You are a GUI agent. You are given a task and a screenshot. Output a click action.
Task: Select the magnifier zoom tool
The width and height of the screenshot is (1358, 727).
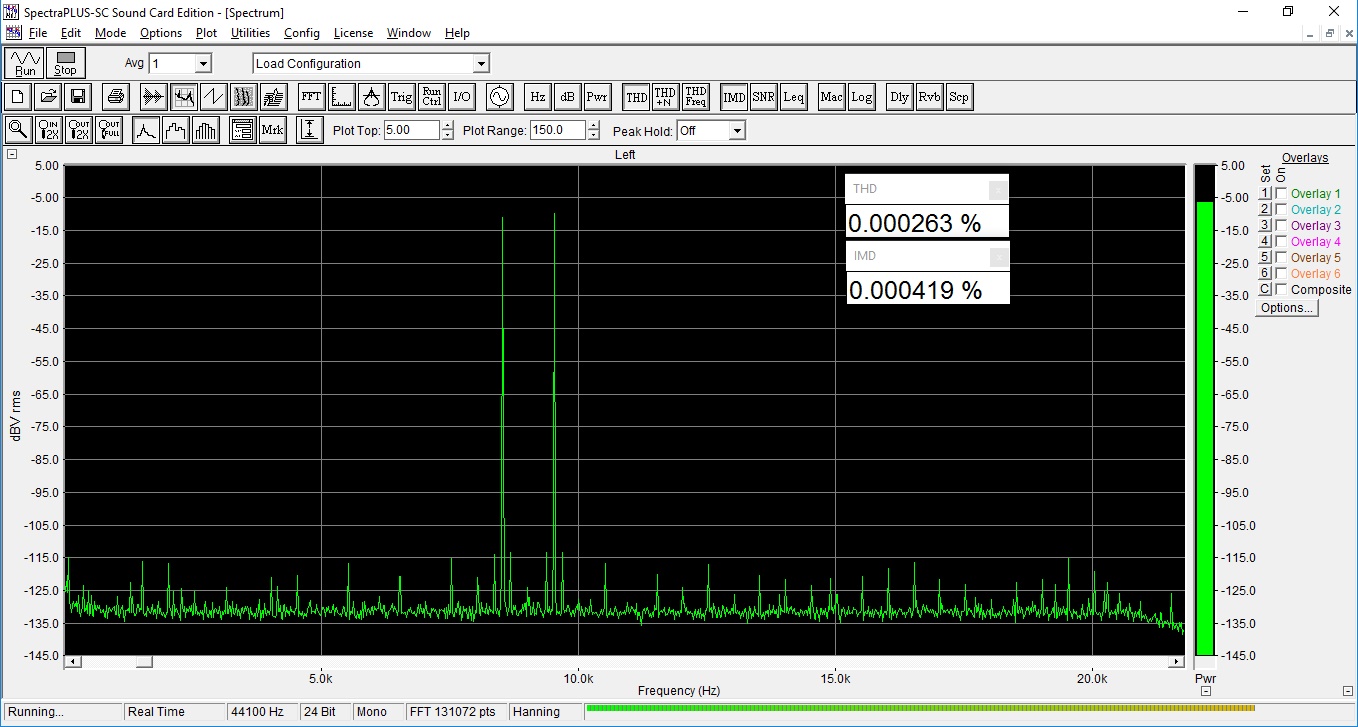pos(18,130)
